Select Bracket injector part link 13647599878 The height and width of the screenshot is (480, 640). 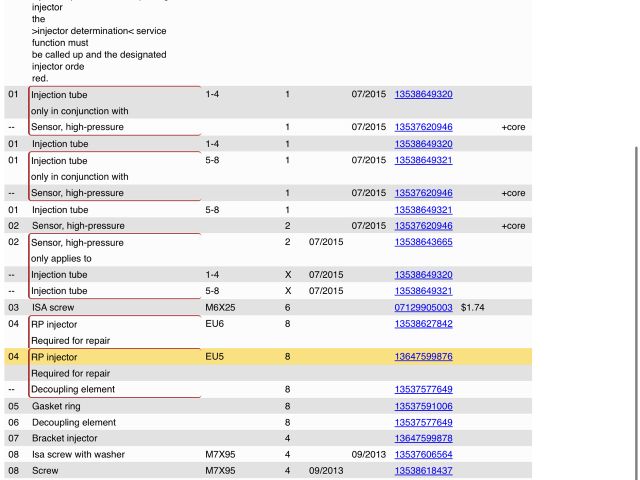[x=423, y=438]
